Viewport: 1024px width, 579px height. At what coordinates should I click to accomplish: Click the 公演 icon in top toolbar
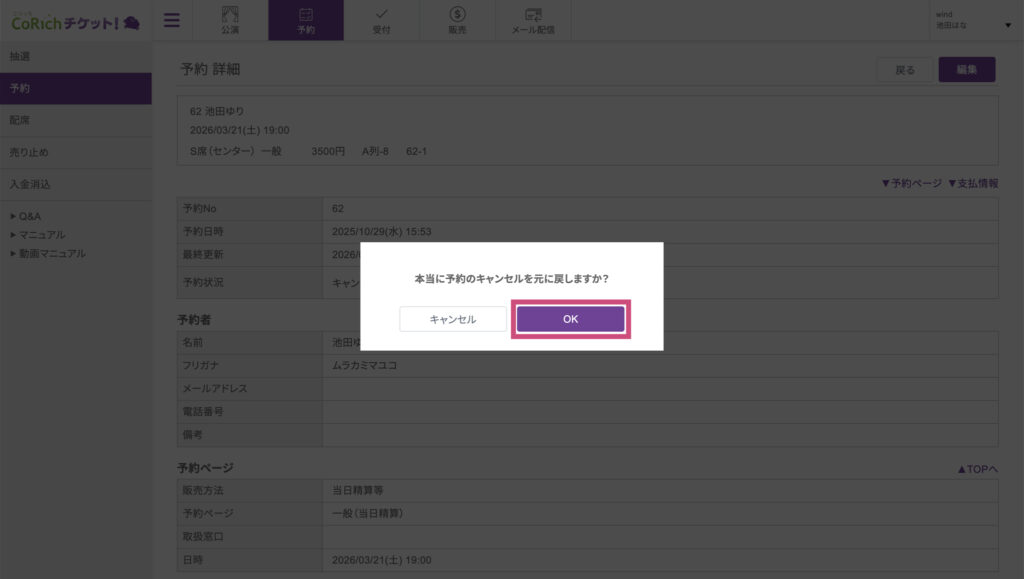(x=230, y=20)
